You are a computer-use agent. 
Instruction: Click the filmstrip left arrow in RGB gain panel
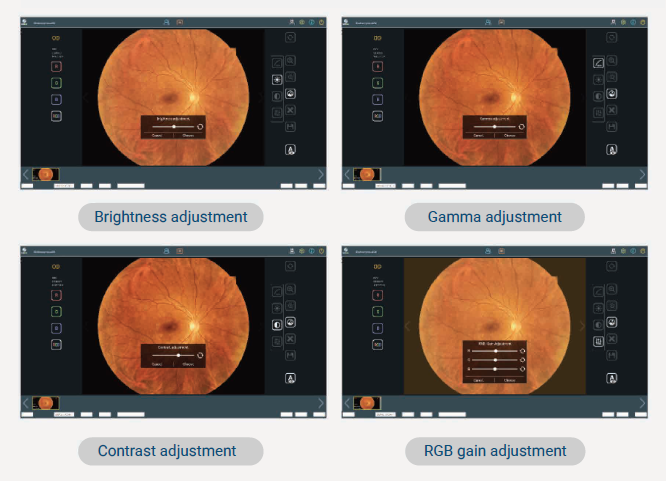347,403
